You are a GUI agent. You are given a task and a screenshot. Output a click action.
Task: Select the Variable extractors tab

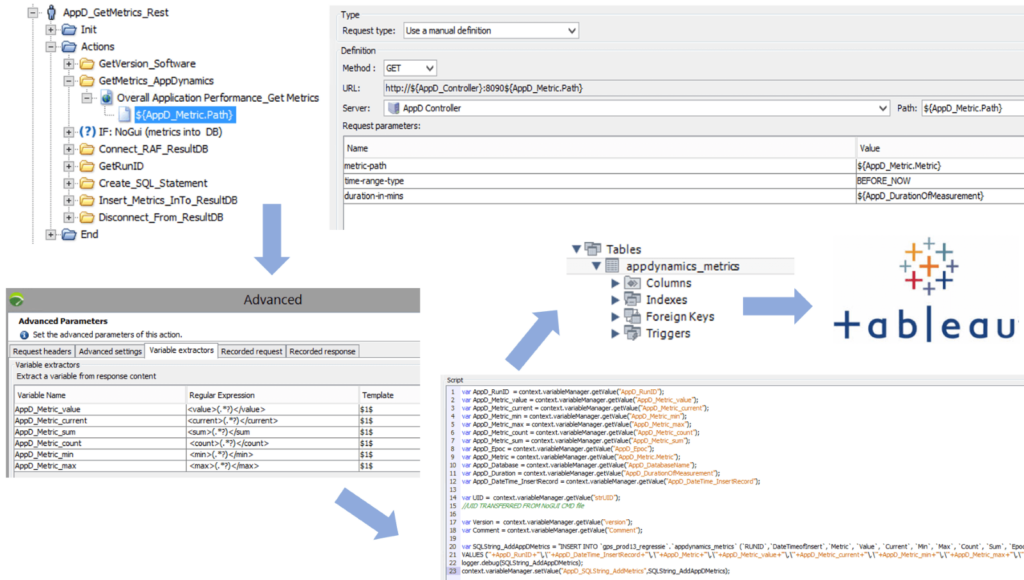[x=182, y=350]
